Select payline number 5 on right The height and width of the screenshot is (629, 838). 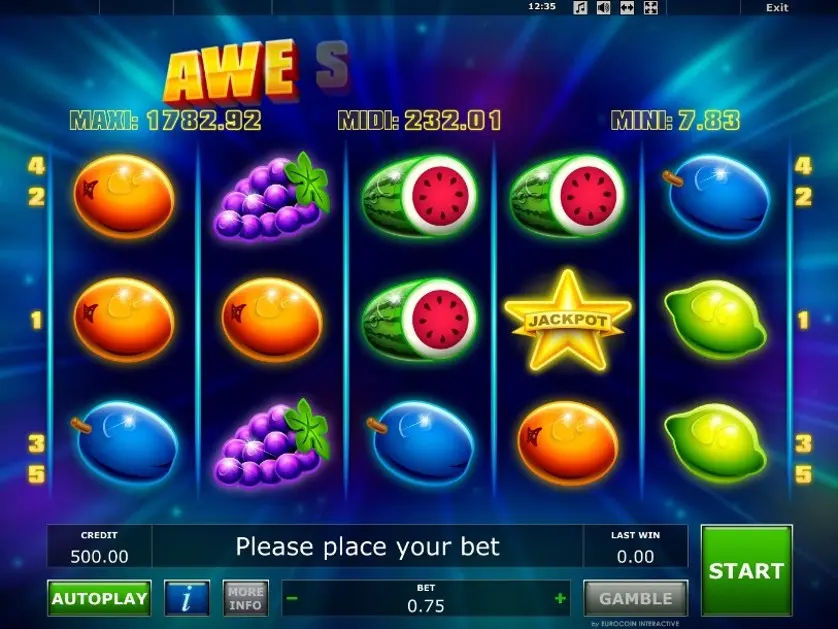tap(803, 474)
